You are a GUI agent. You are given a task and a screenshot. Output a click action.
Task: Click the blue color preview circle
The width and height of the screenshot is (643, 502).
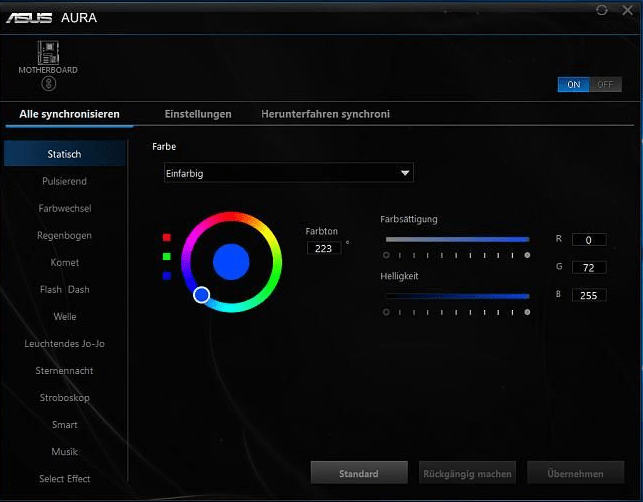[231, 262]
